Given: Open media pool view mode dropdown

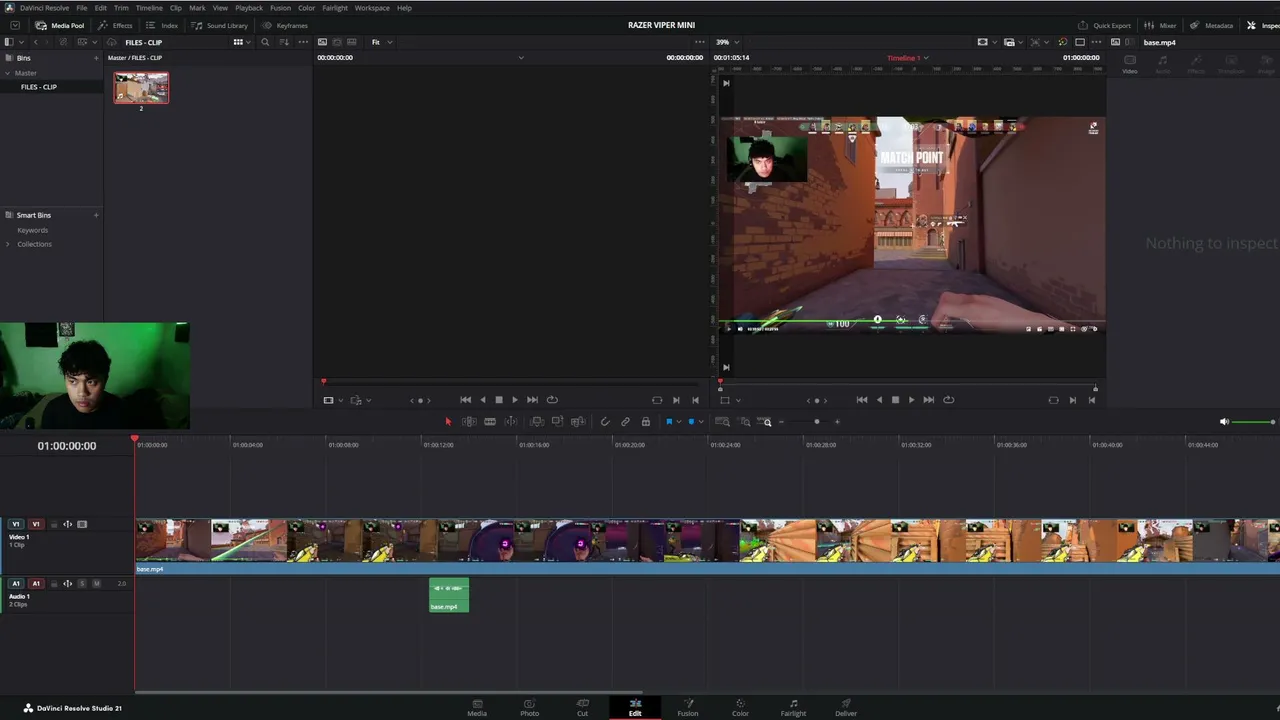Looking at the screenshot, I should pos(241,42).
